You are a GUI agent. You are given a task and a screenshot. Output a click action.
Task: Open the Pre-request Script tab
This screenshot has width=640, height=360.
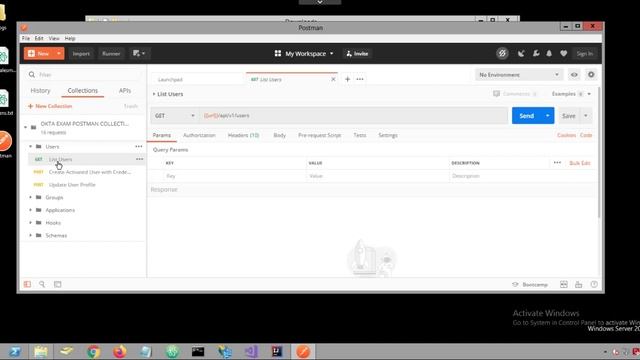(320, 135)
